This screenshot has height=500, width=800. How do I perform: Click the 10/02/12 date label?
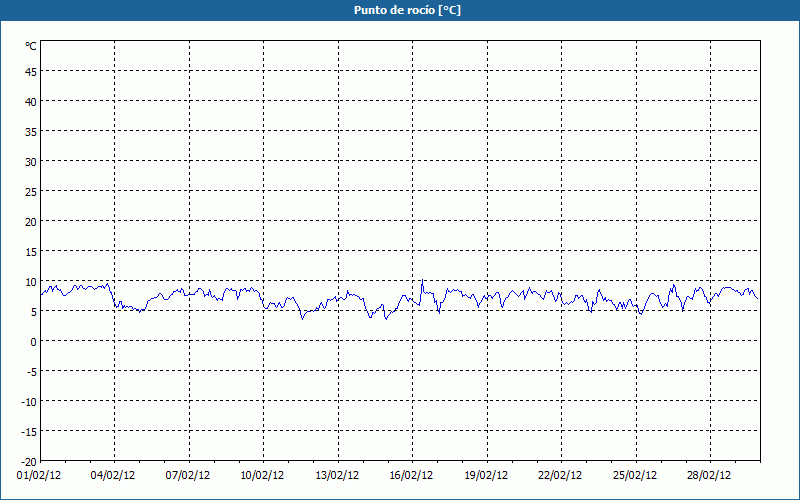[x=262, y=476]
